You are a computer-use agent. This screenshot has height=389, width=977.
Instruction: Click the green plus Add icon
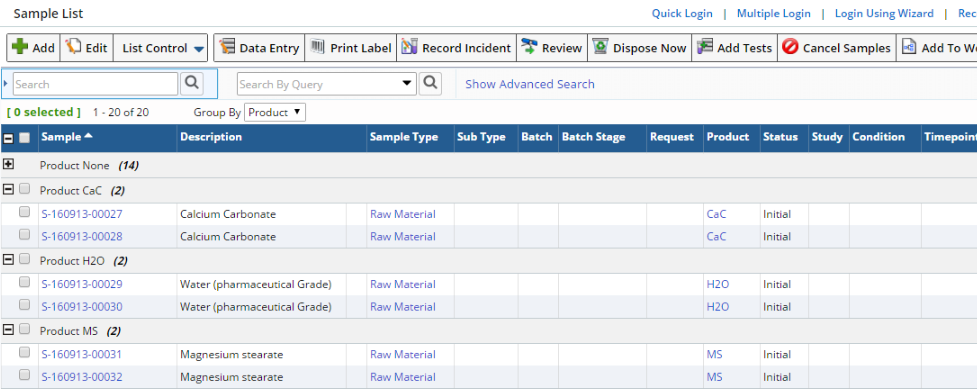click(x=20, y=47)
